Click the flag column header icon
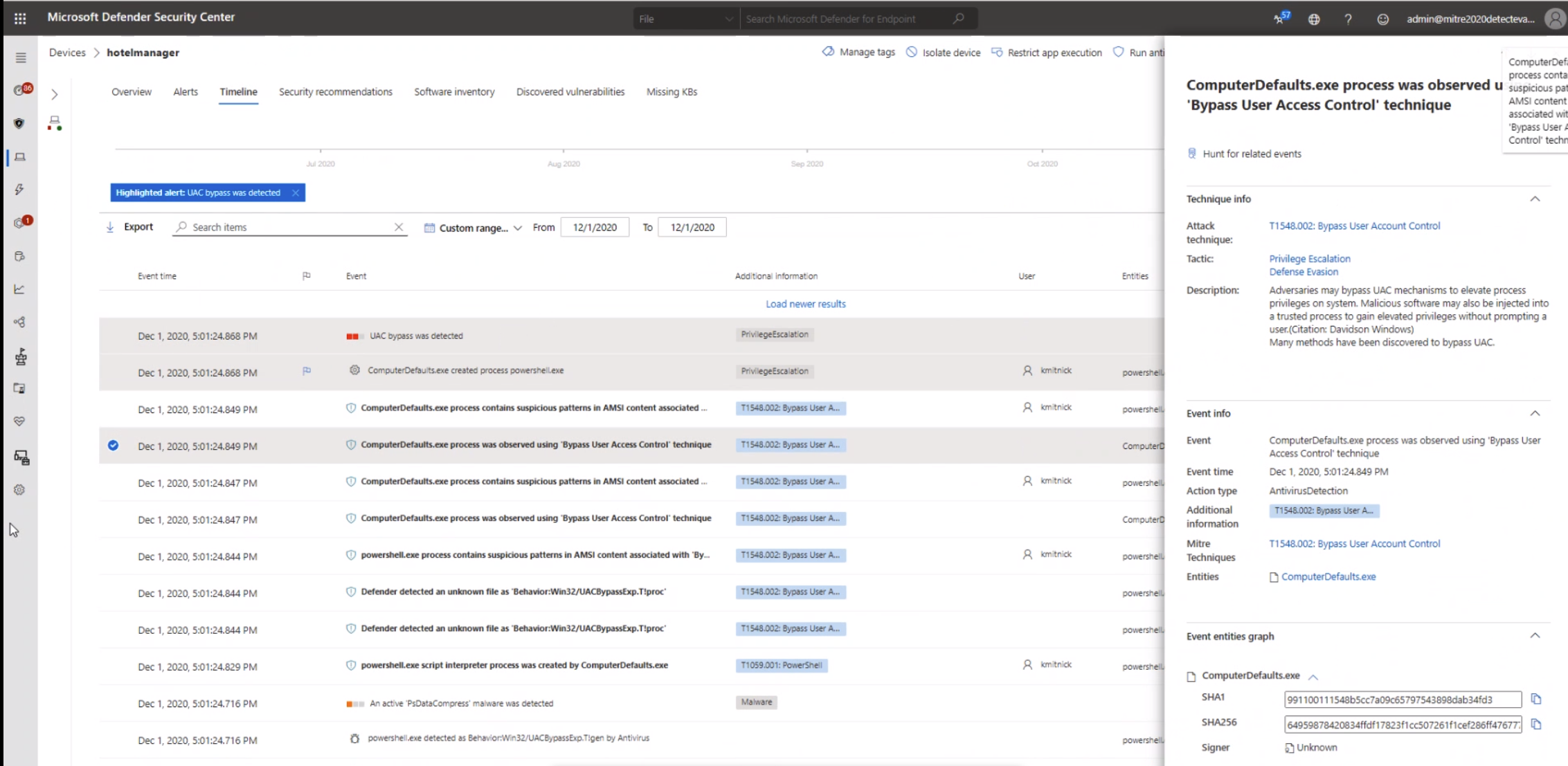 pos(307,276)
